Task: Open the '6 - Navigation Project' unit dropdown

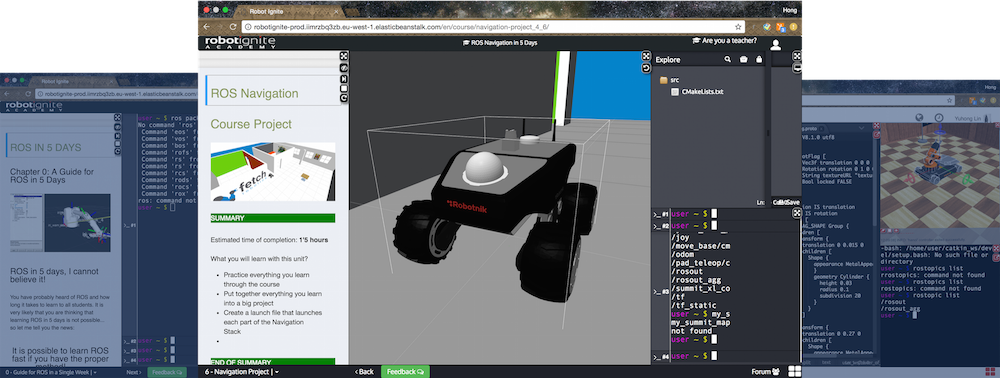Action: (x=242, y=372)
